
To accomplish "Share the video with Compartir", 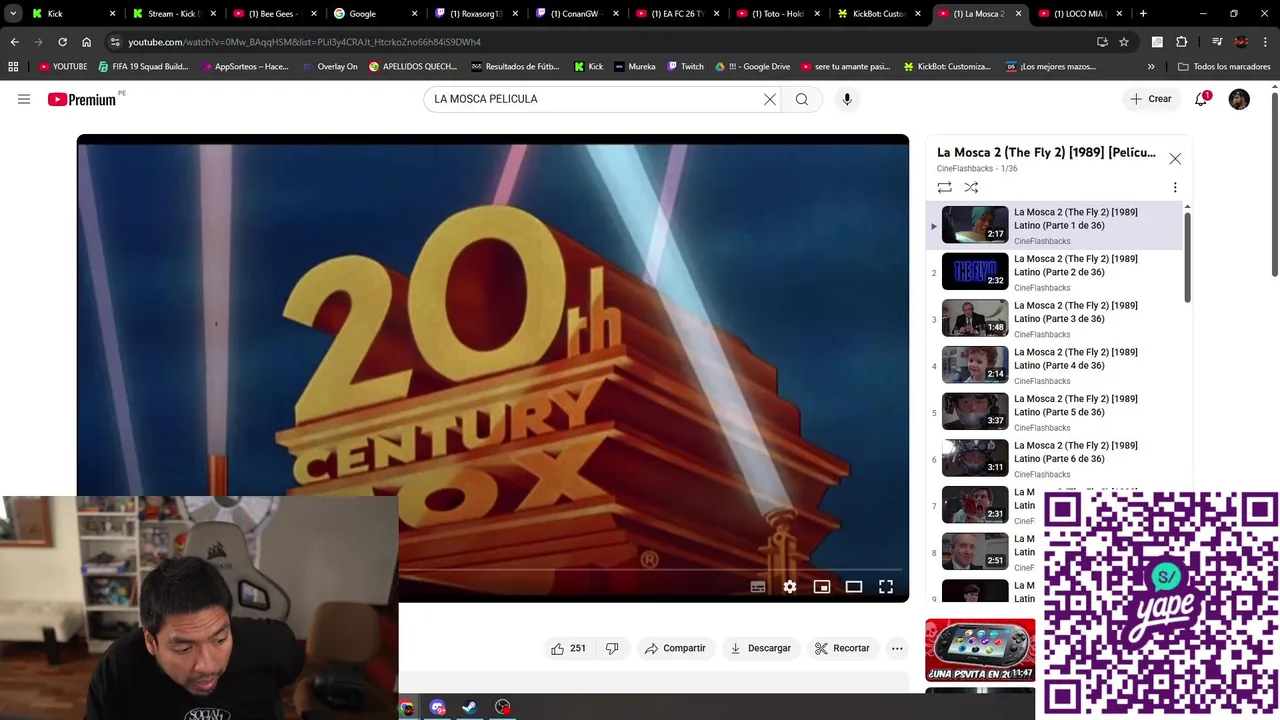I will [x=675, y=648].
